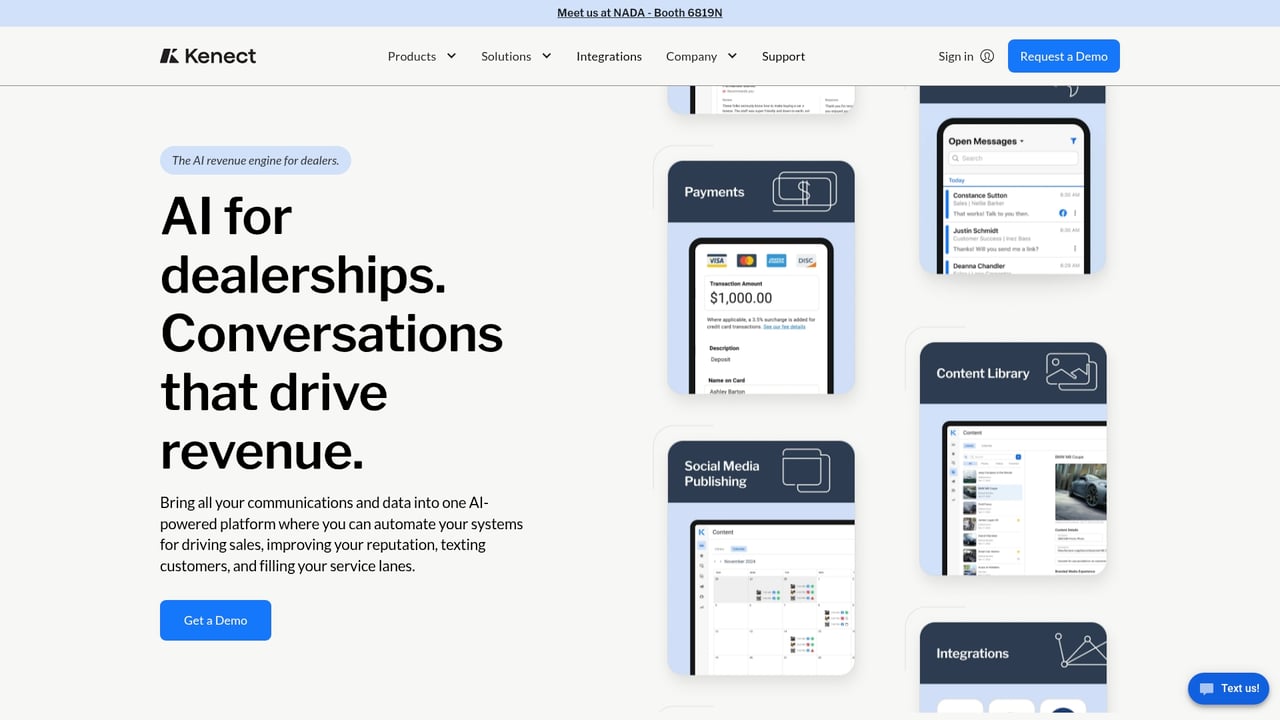Viewport: 1280px width, 720px height.
Task: Select the Integrations menu item
Action: tap(609, 56)
